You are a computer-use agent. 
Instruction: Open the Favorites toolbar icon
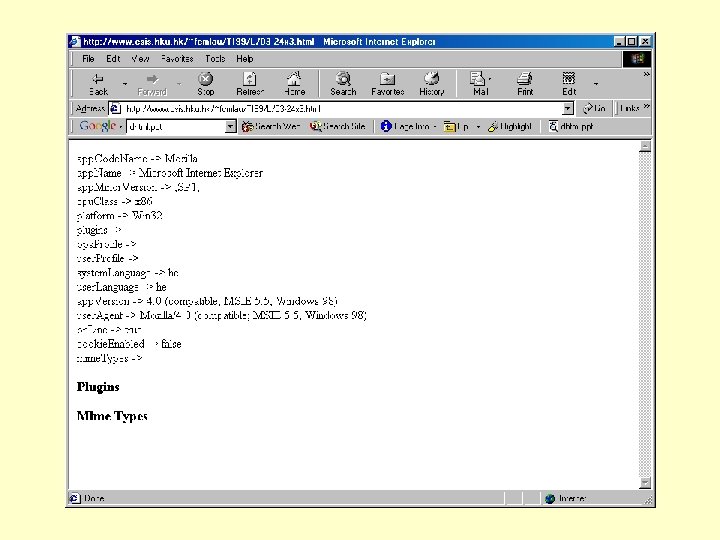click(387, 79)
